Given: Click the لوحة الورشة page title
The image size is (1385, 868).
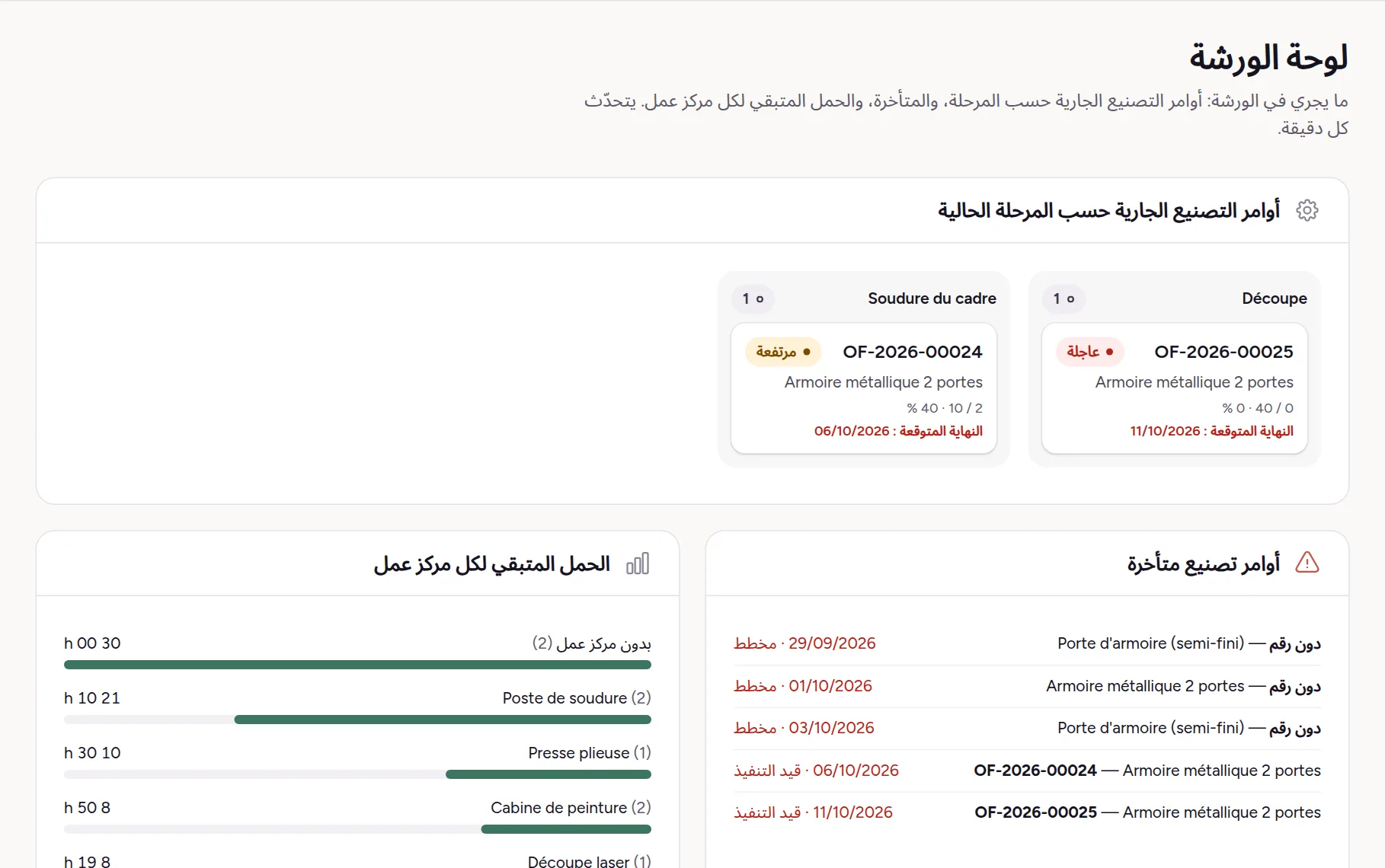Looking at the screenshot, I should click(x=1268, y=59).
